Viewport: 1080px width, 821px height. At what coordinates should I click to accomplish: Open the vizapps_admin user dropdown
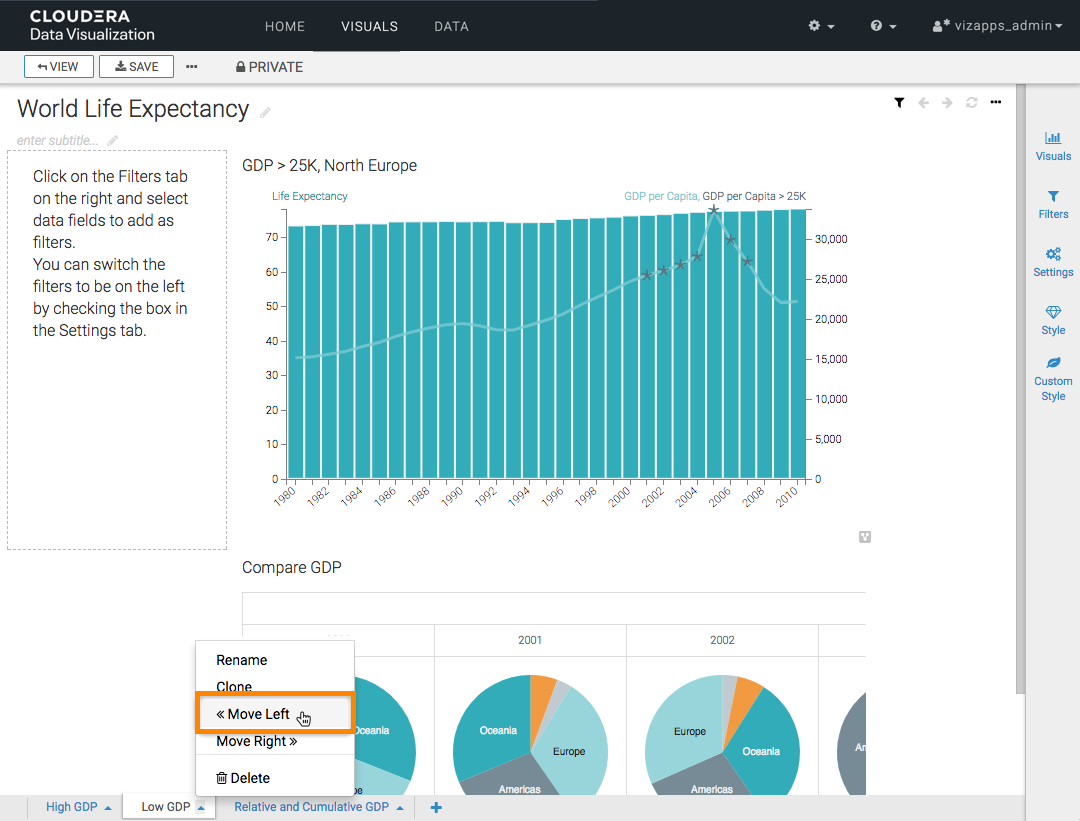click(997, 26)
